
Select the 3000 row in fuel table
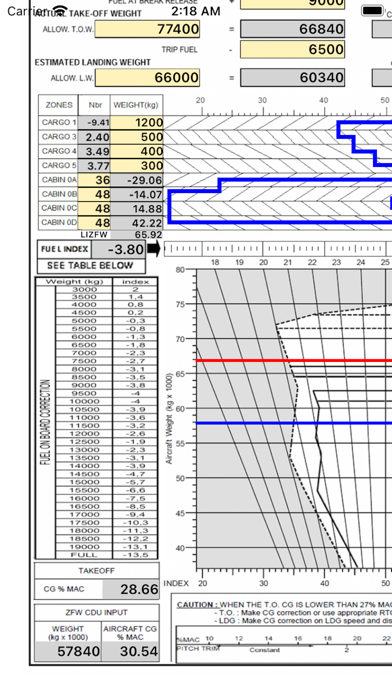[x=107, y=289]
